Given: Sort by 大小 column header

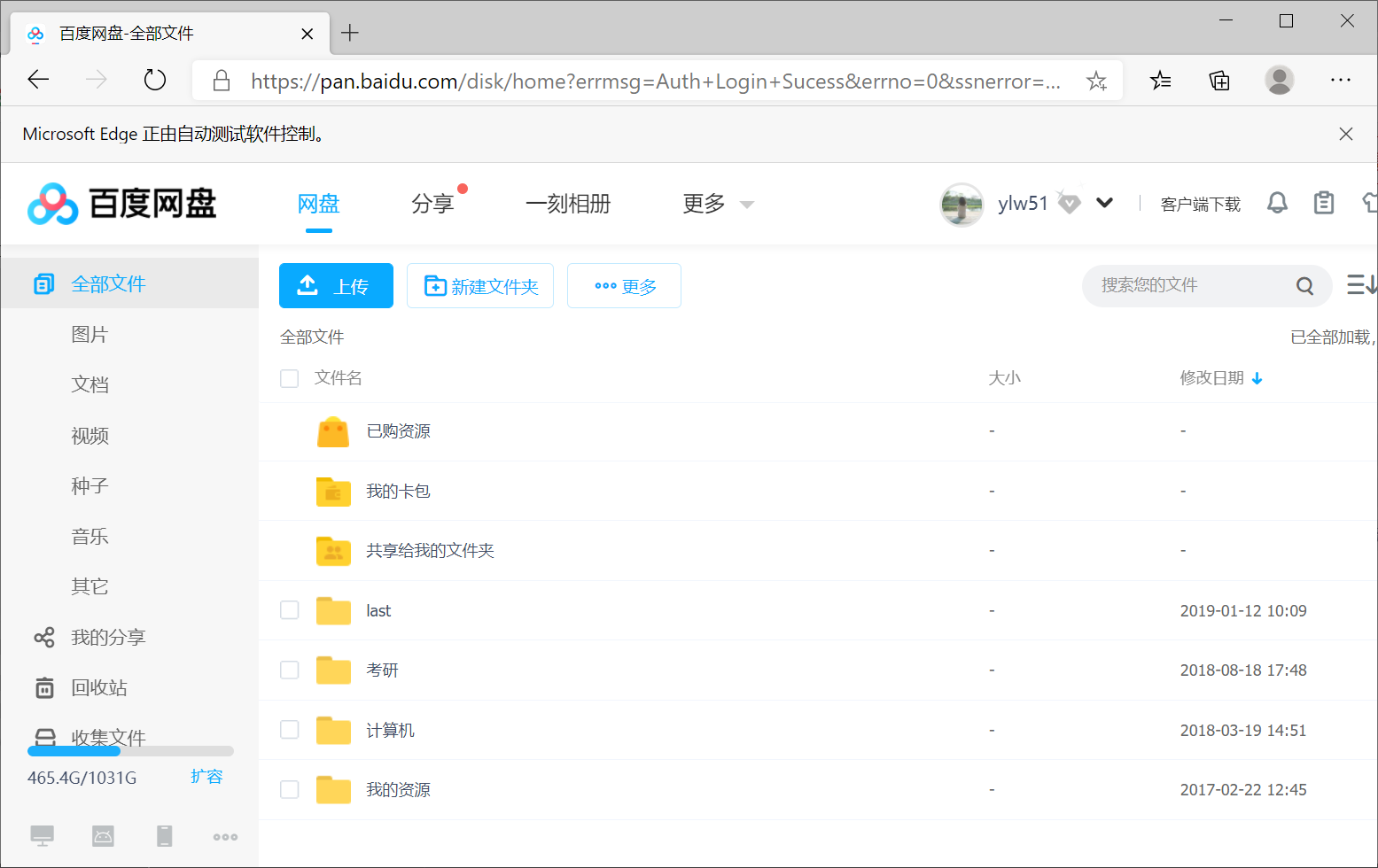Looking at the screenshot, I should coord(1004,378).
